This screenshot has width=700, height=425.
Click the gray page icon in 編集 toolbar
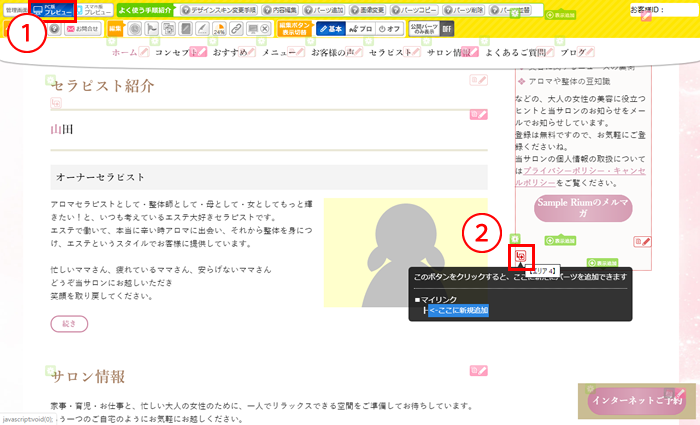[x=186, y=29]
